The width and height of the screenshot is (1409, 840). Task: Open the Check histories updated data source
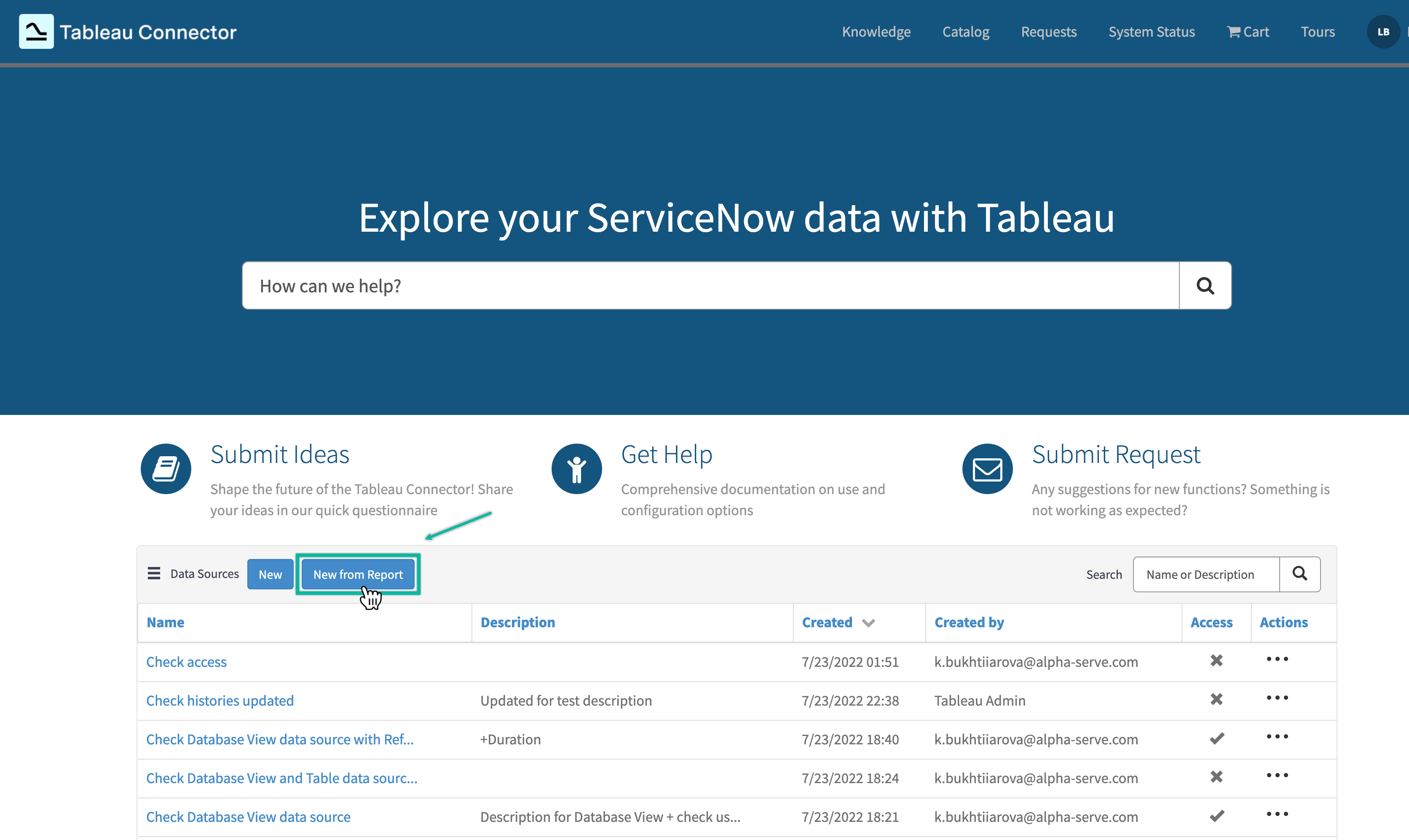pyautogui.click(x=220, y=700)
